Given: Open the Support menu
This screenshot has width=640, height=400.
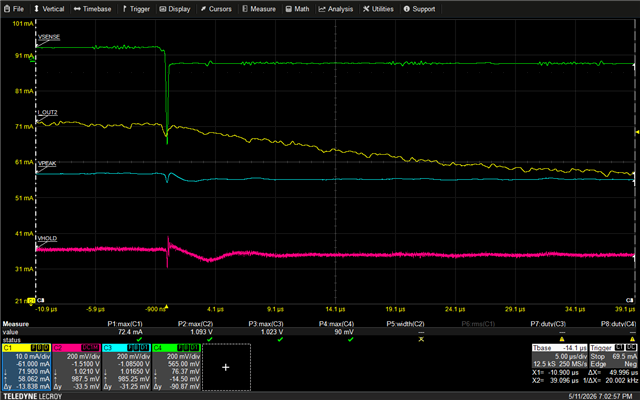Looking at the screenshot, I should click(419, 9).
